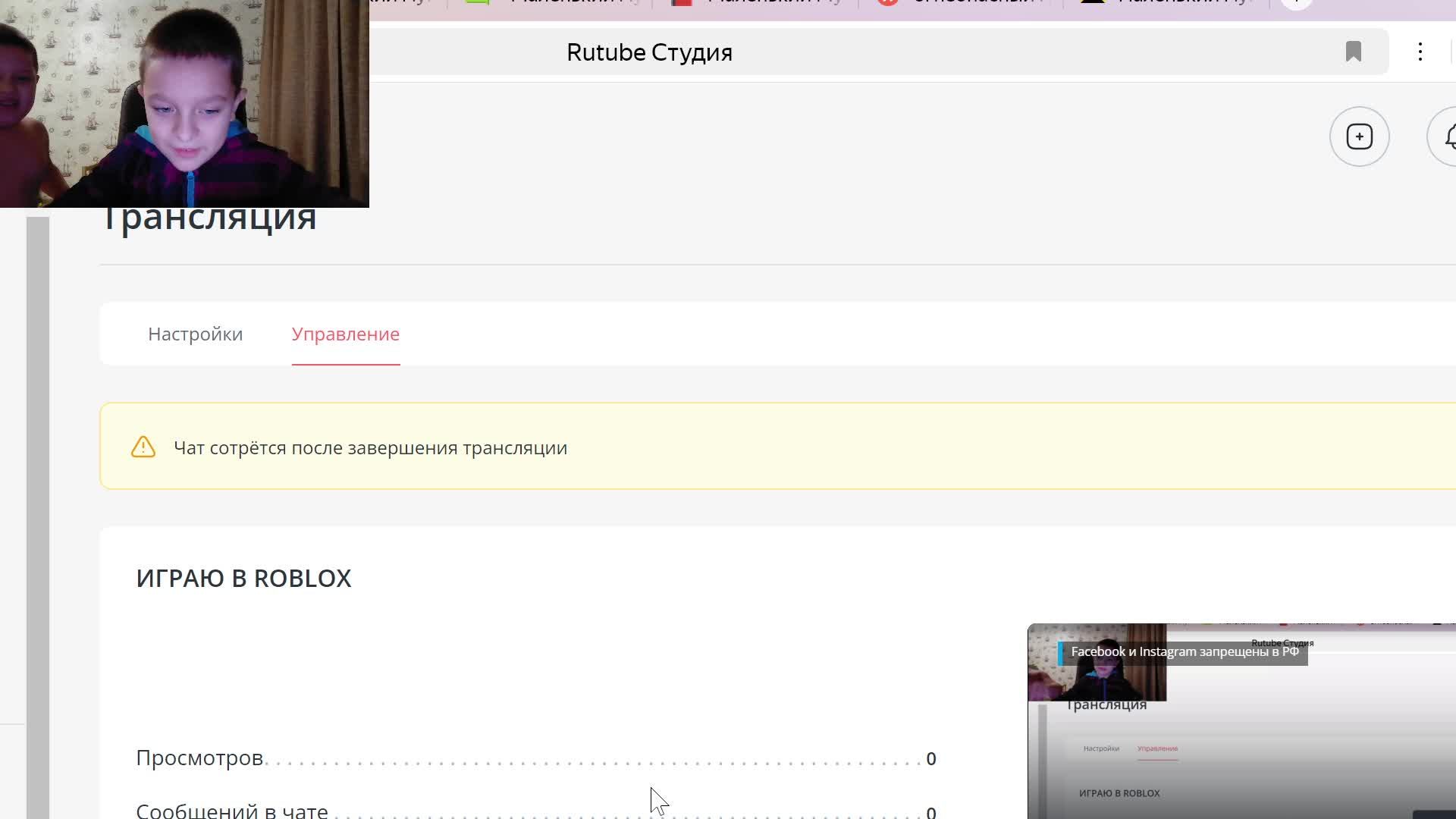Click the Rutube Студия address bar
The image size is (1456, 819).
point(878,52)
